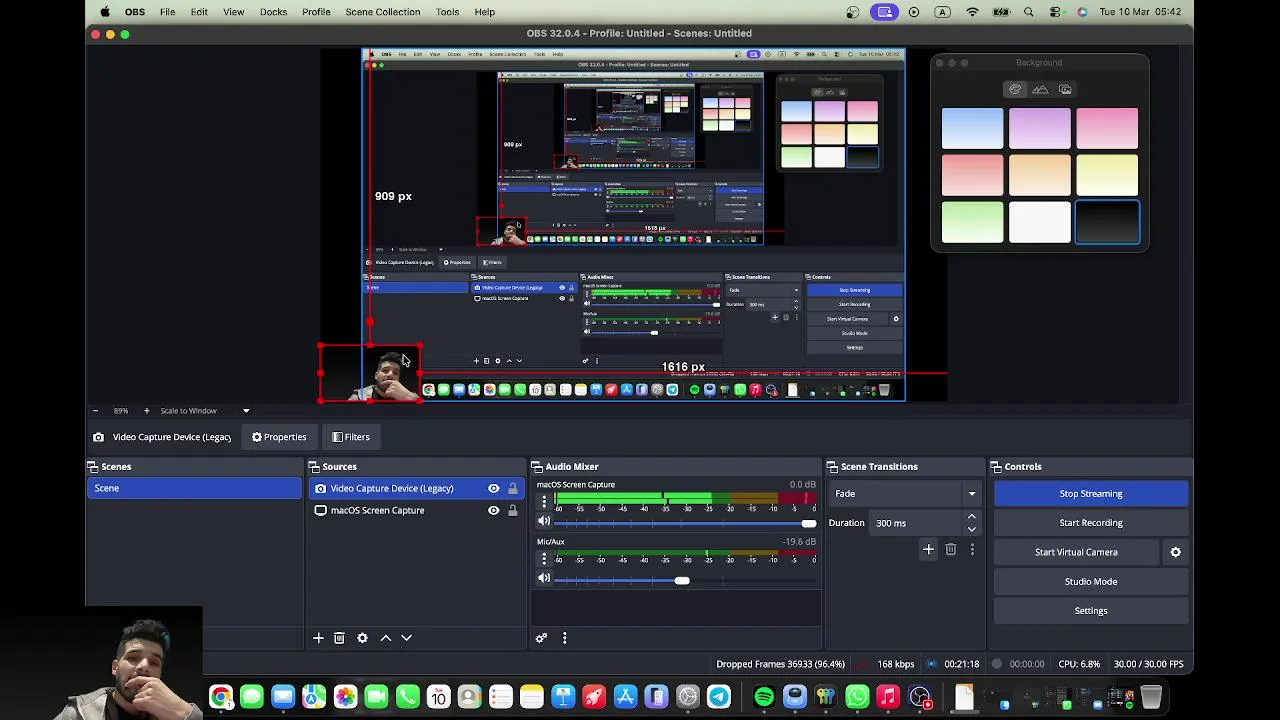Open Telegram from the Dock
Screen dimensions: 1280x720
(719, 697)
